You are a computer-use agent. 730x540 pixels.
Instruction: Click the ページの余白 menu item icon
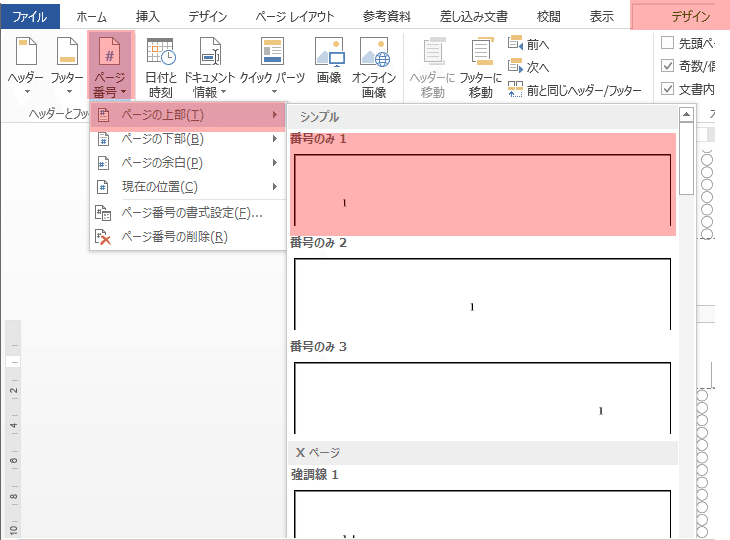pyautogui.click(x=103, y=163)
